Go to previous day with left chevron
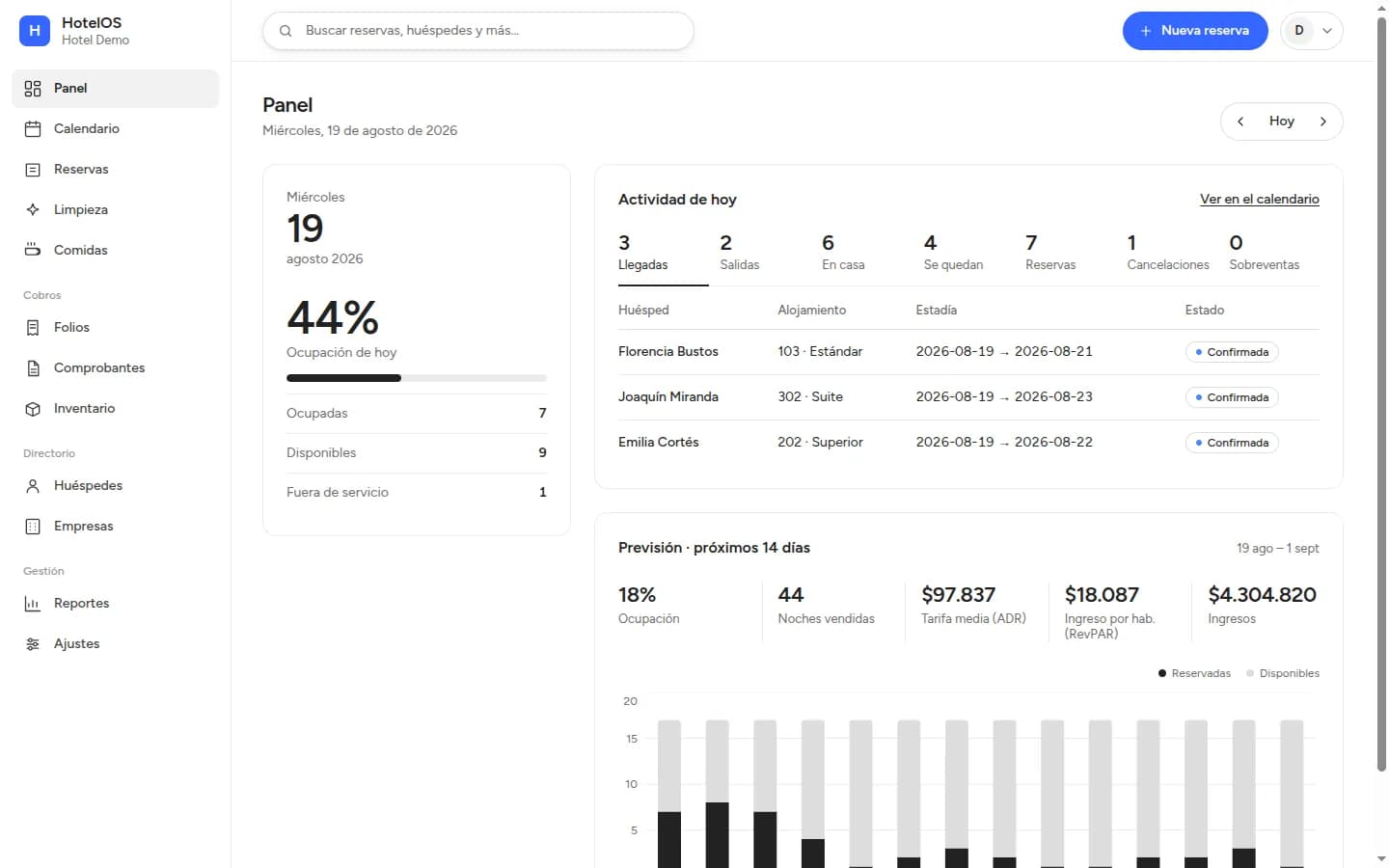Screen dimensions: 1389x868 pyautogui.click(x=1240, y=122)
